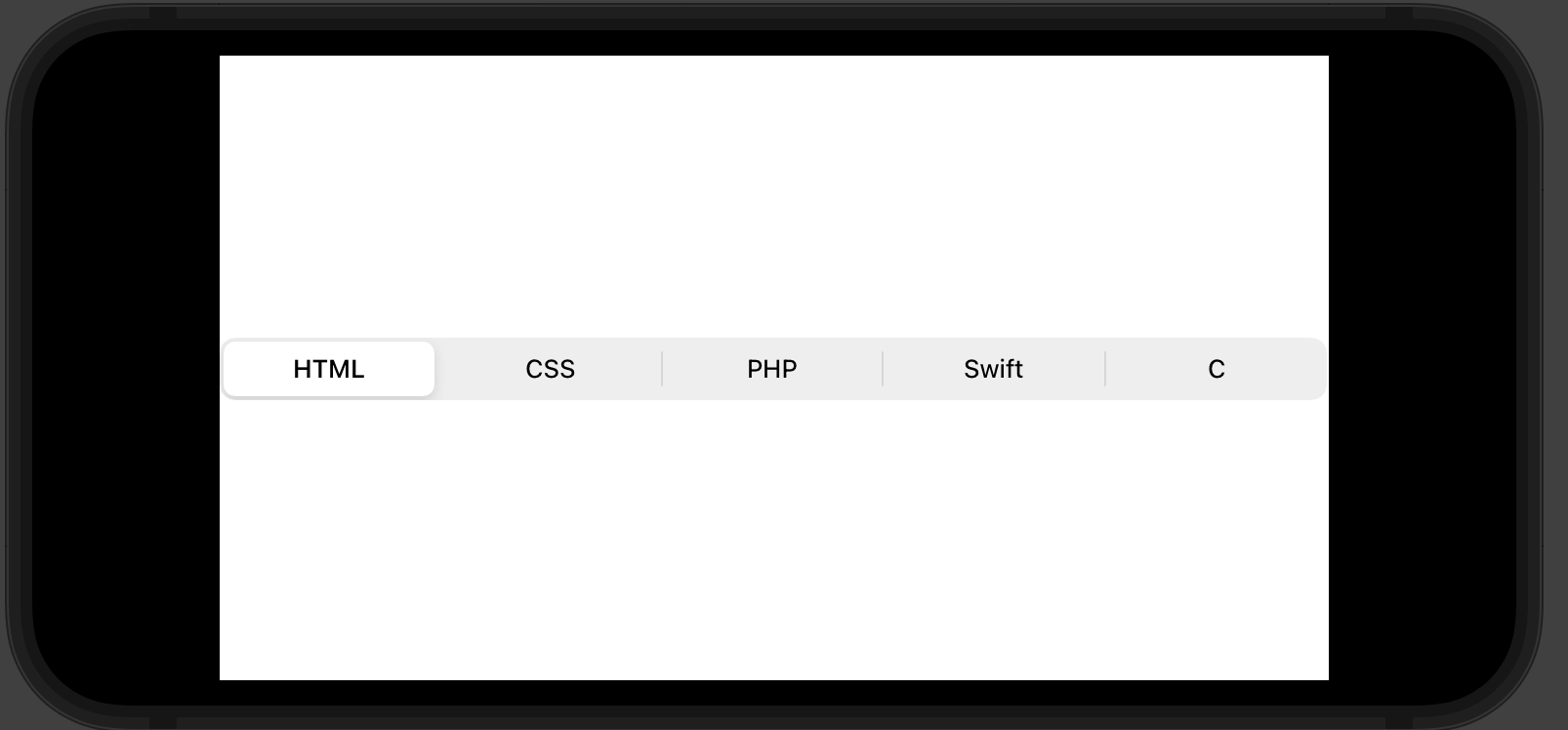
Task: Select the rightmost segment labeled C
Action: tap(1215, 369)
